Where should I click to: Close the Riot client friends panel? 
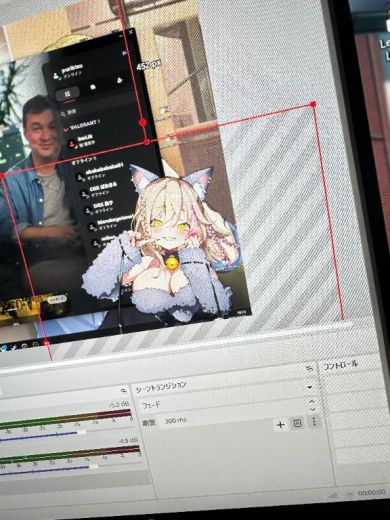click(x=131, y=32)
